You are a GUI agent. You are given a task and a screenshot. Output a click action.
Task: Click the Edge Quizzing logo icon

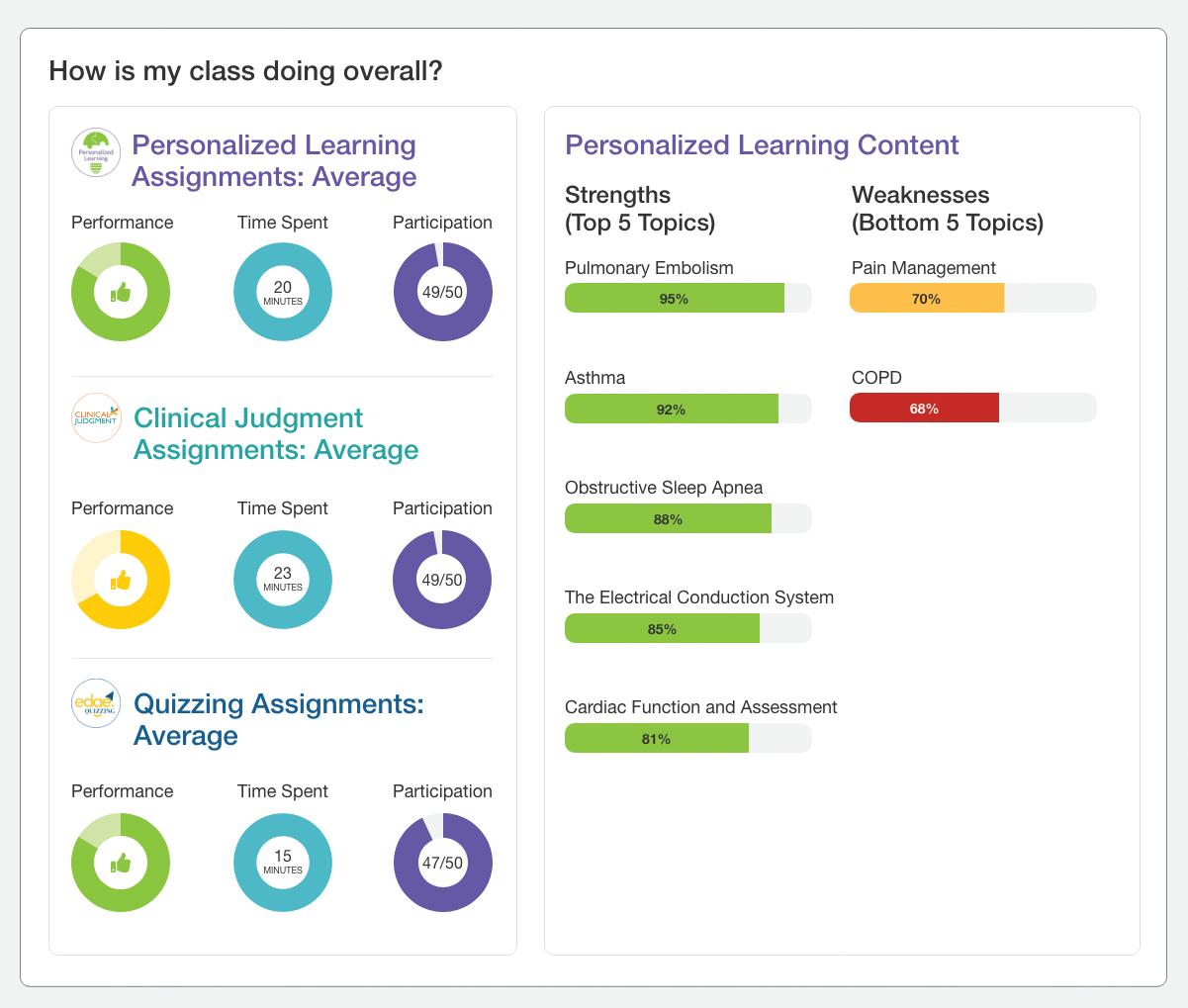pyautogui.click(x=97, y=703)
